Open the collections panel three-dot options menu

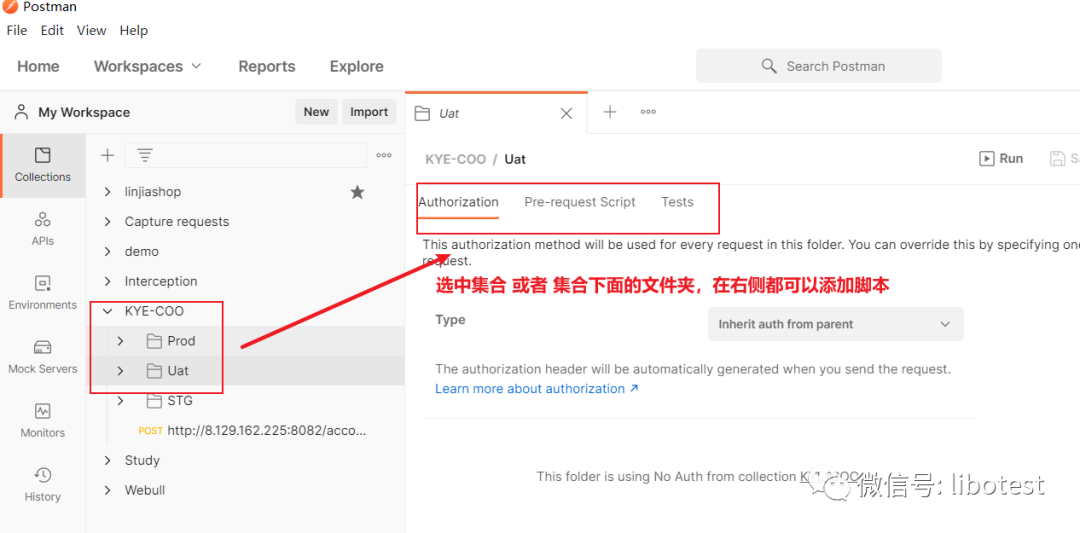click(x=384, y=156)
